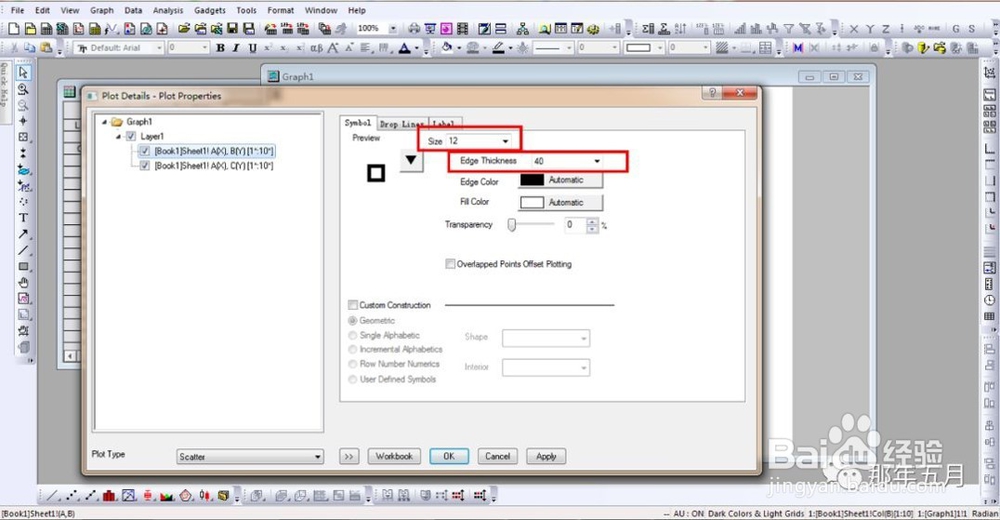
Task: Open the Gadgets menu
Action: [210, 10]
